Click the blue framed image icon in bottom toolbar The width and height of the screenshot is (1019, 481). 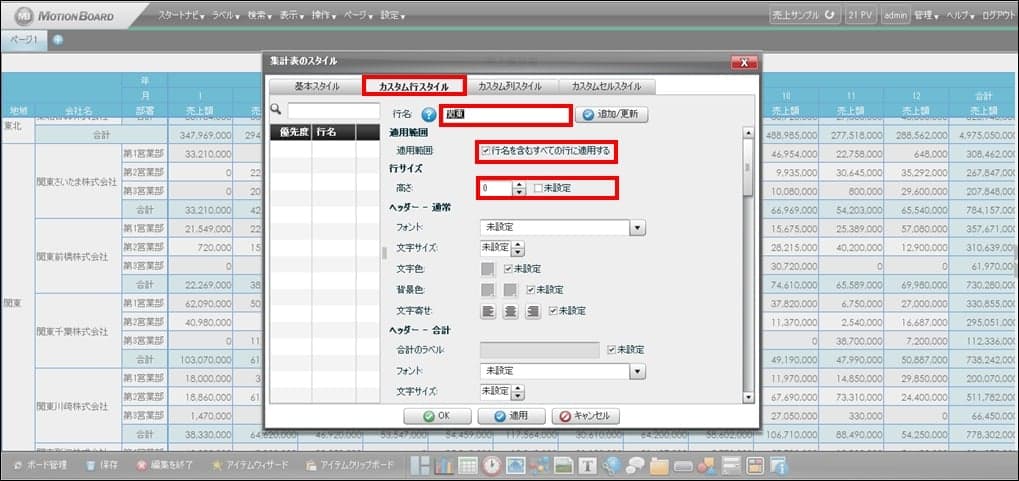tap(515, 465)
